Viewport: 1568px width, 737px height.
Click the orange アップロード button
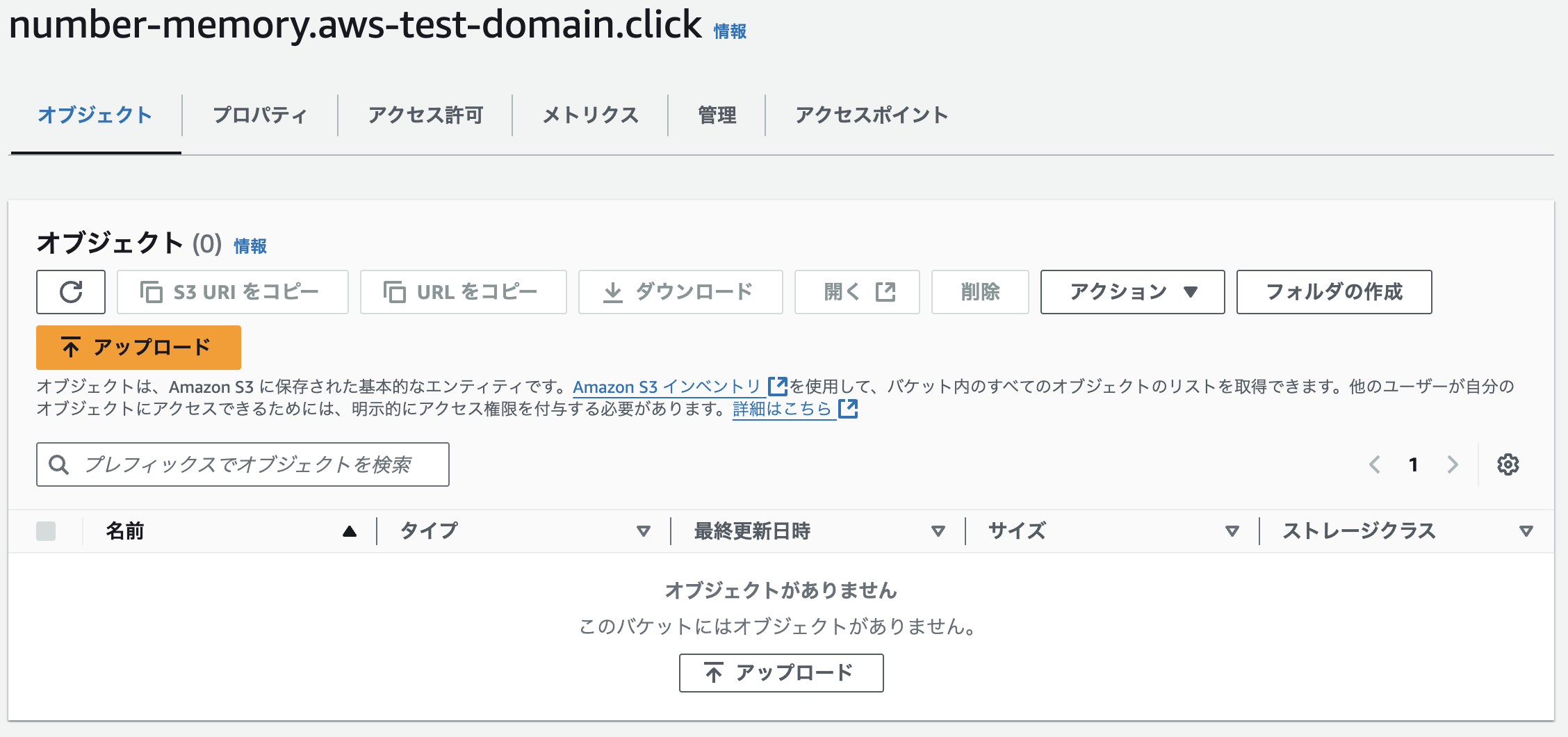(x=138, y=348)
